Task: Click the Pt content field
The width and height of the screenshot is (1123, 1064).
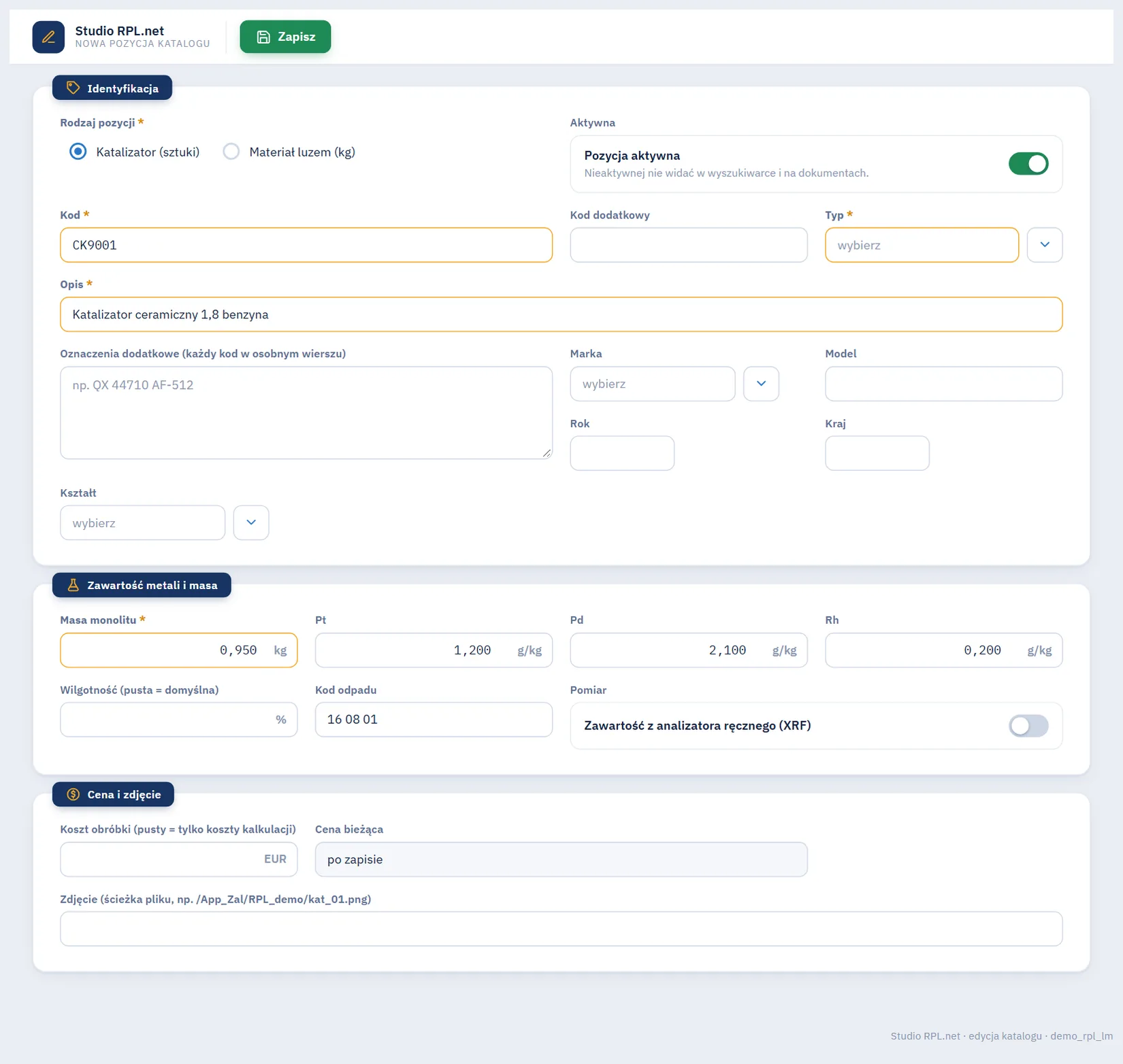Action: [x=434, y=650]
